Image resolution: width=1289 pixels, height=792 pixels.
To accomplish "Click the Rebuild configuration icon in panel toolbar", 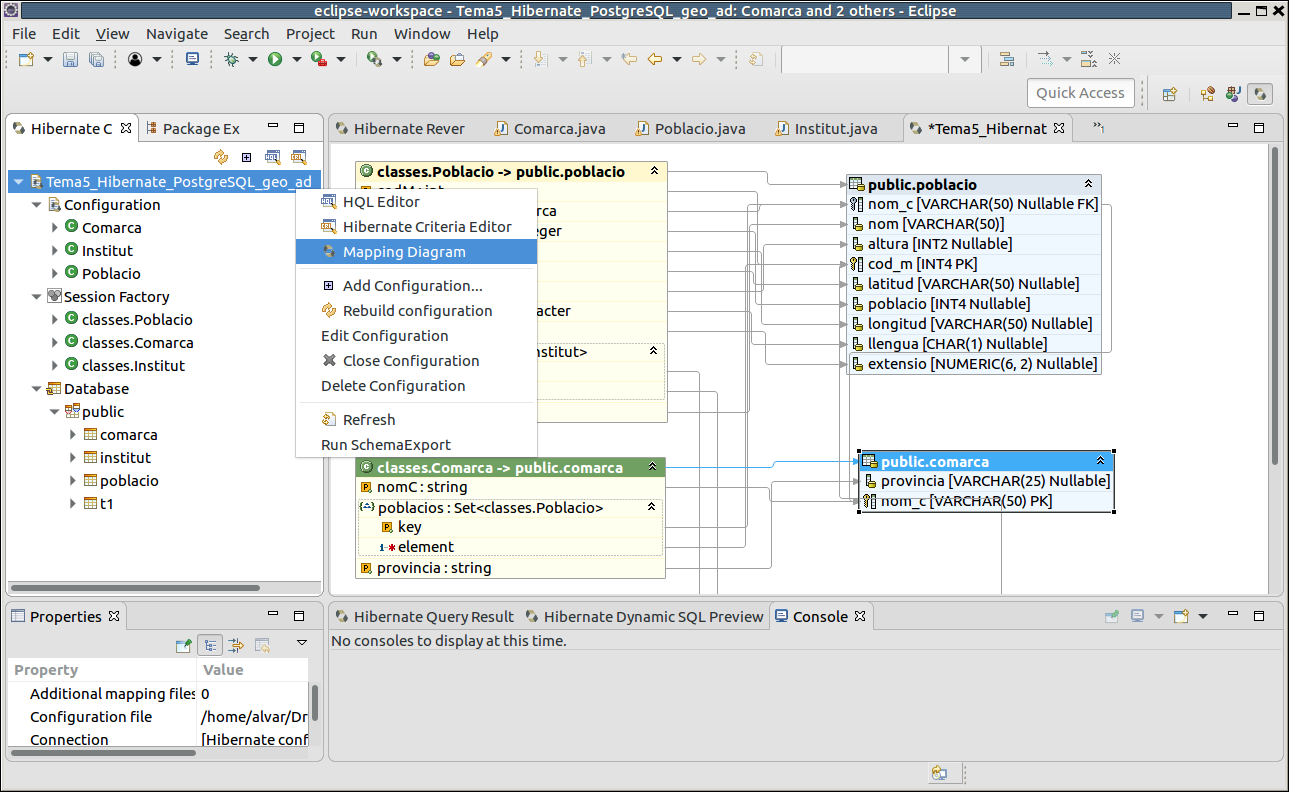I will [x=221, y=157].
